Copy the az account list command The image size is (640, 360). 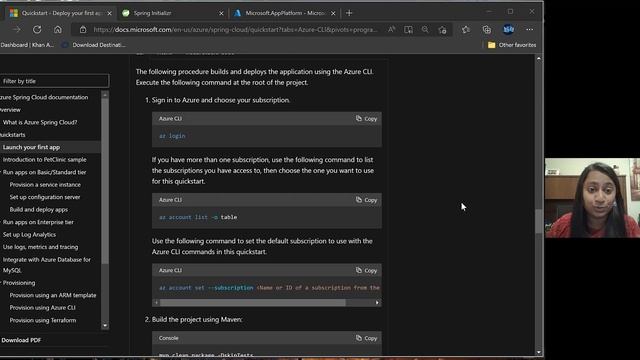[x=367, y=200]
